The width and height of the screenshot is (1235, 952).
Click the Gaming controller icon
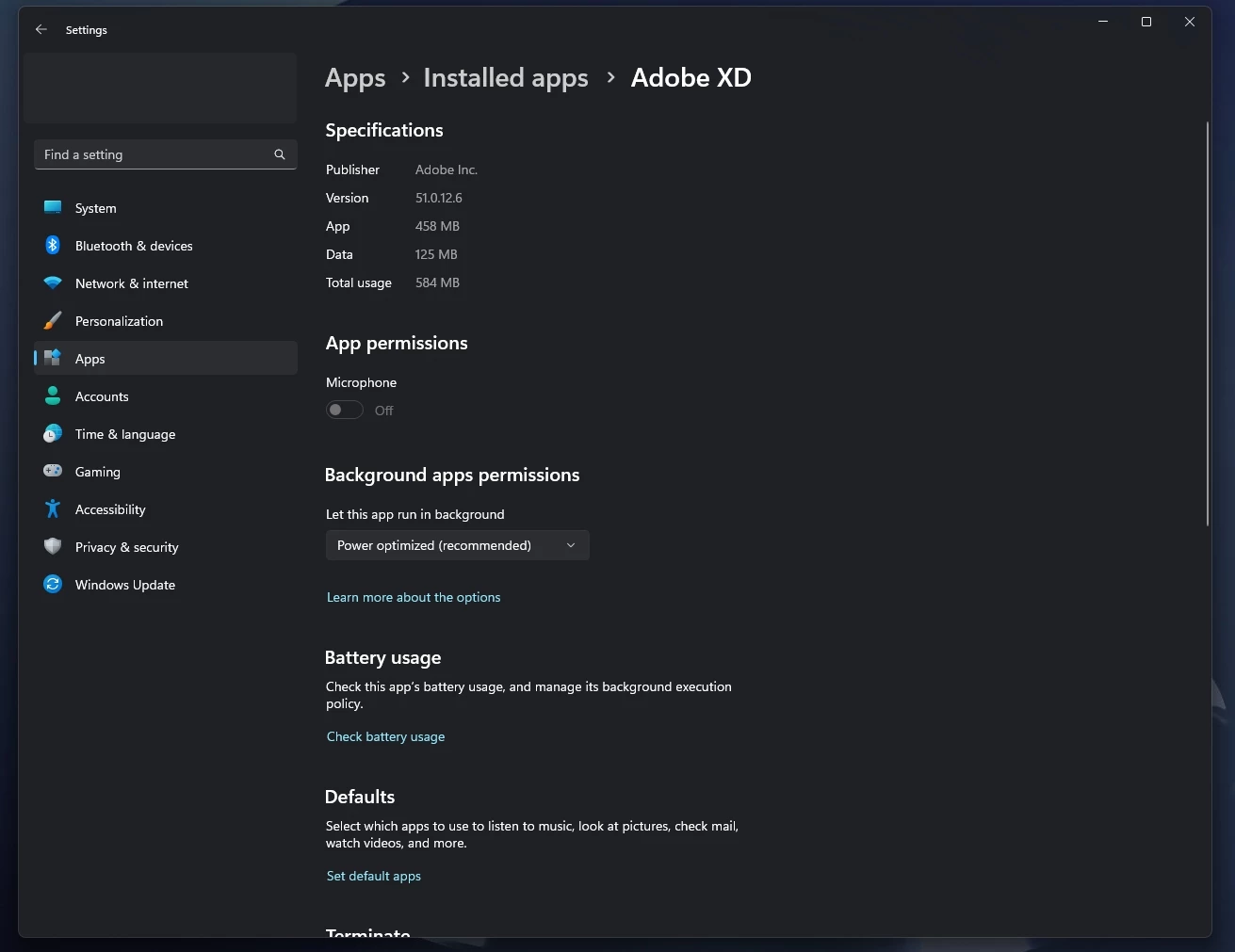click(x=53, y=471)
